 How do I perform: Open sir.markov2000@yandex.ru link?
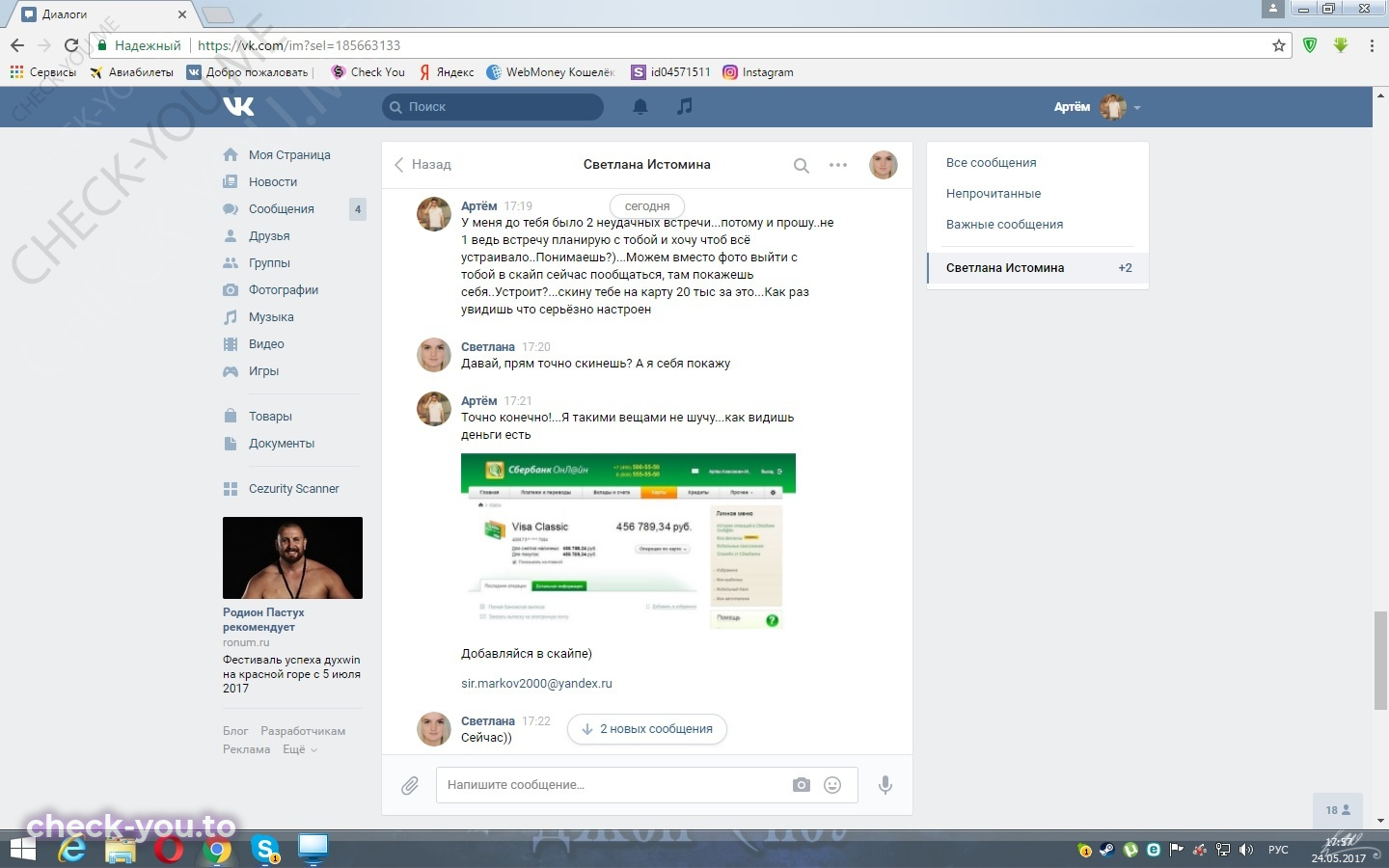point(536,684)
